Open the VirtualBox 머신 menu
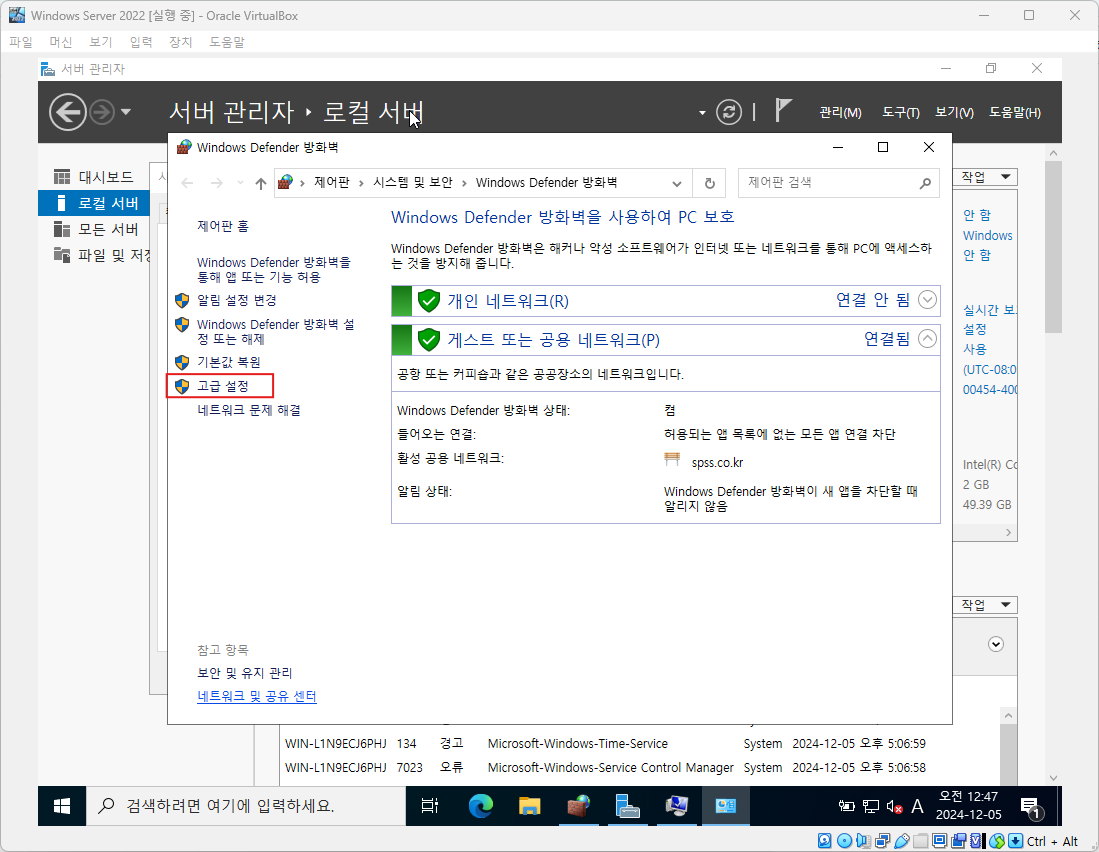The height and width of the screenshot is (852, 1099). tap(60, 42)
